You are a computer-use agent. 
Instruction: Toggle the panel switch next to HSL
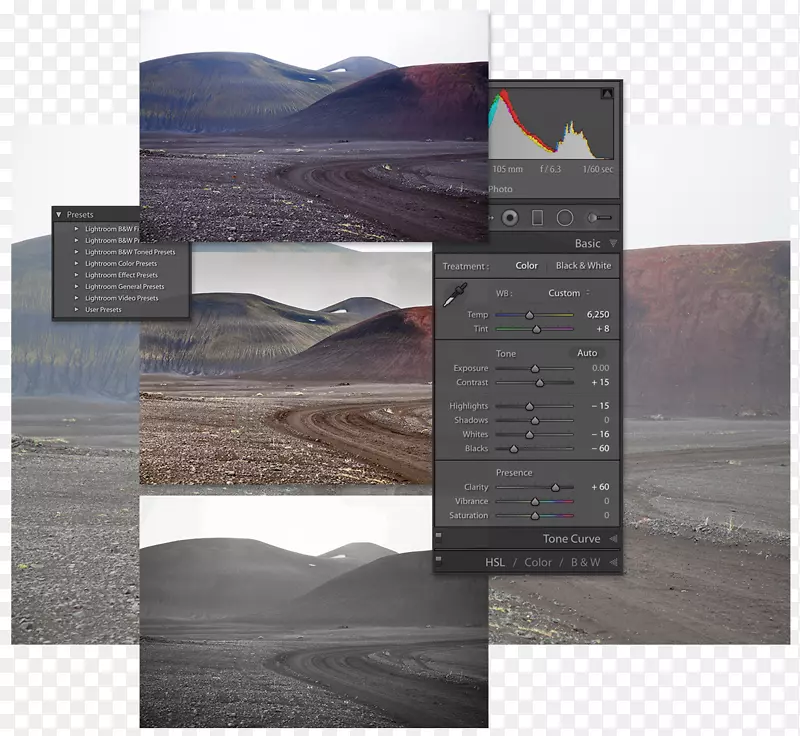438,561
